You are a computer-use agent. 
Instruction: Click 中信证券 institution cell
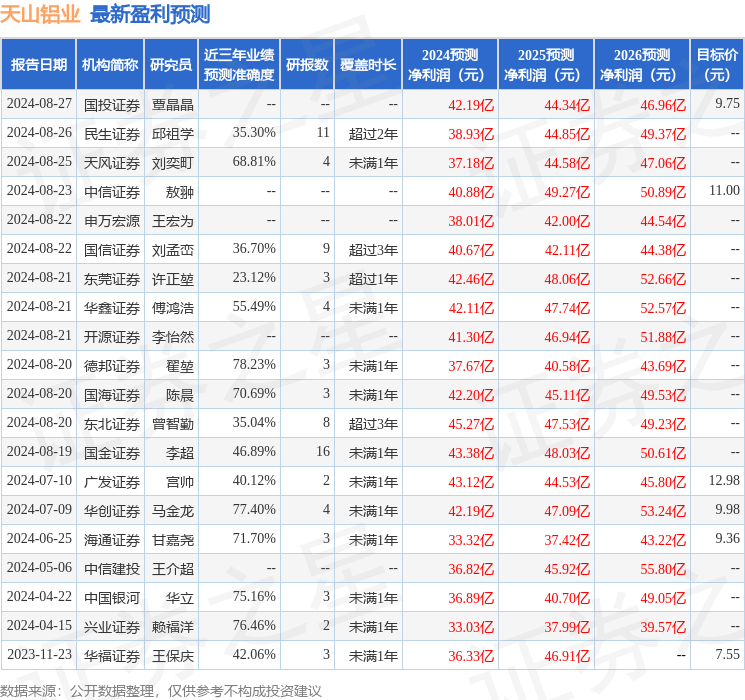112,192
